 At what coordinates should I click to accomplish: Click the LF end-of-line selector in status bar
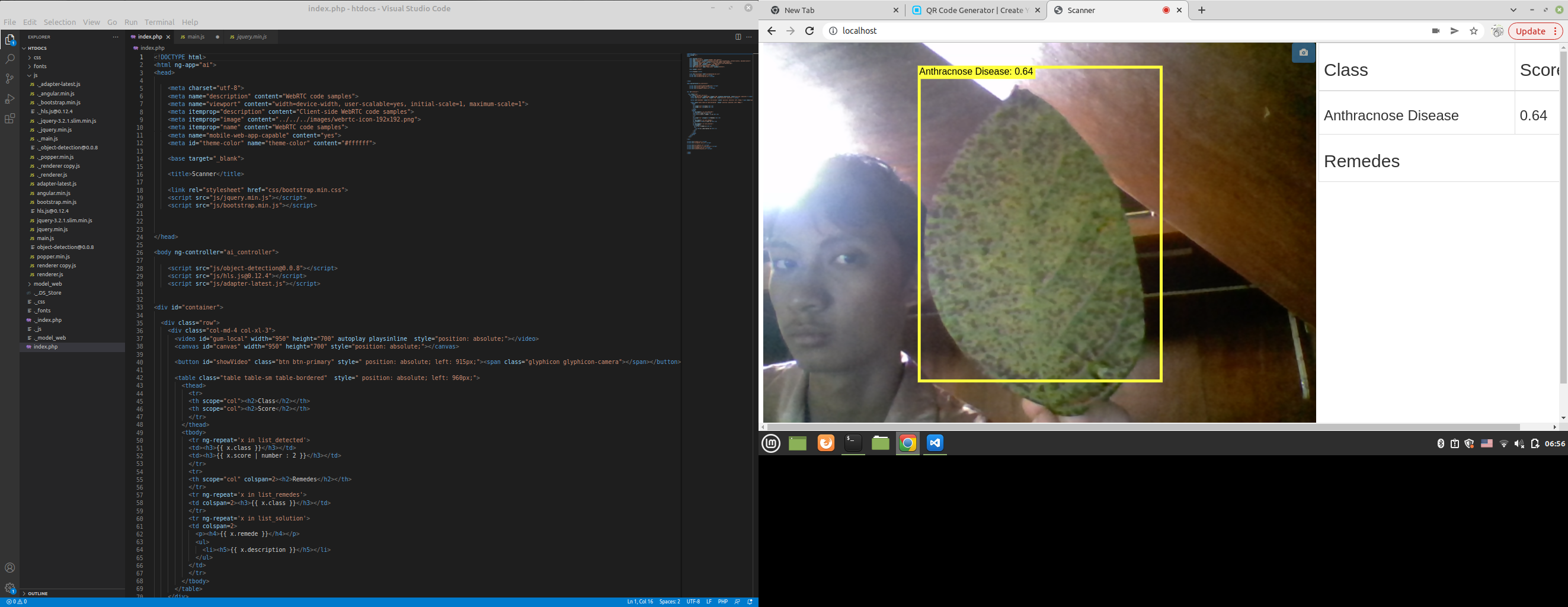[709, 602]
